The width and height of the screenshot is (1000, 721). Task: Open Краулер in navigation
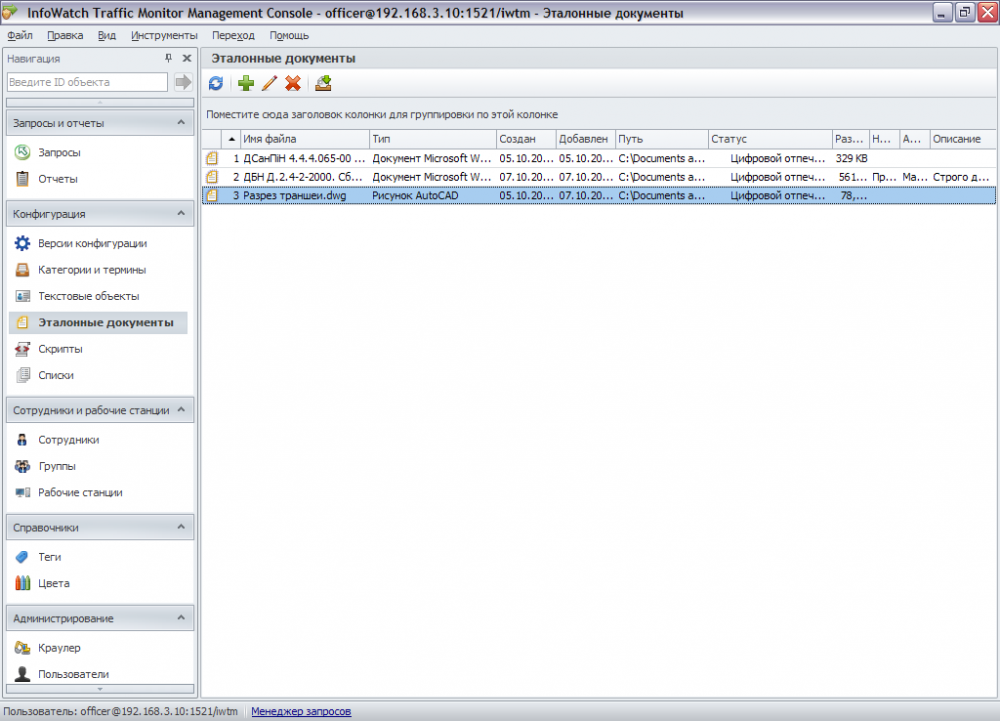pyautogui.click(x=59, y=648)
